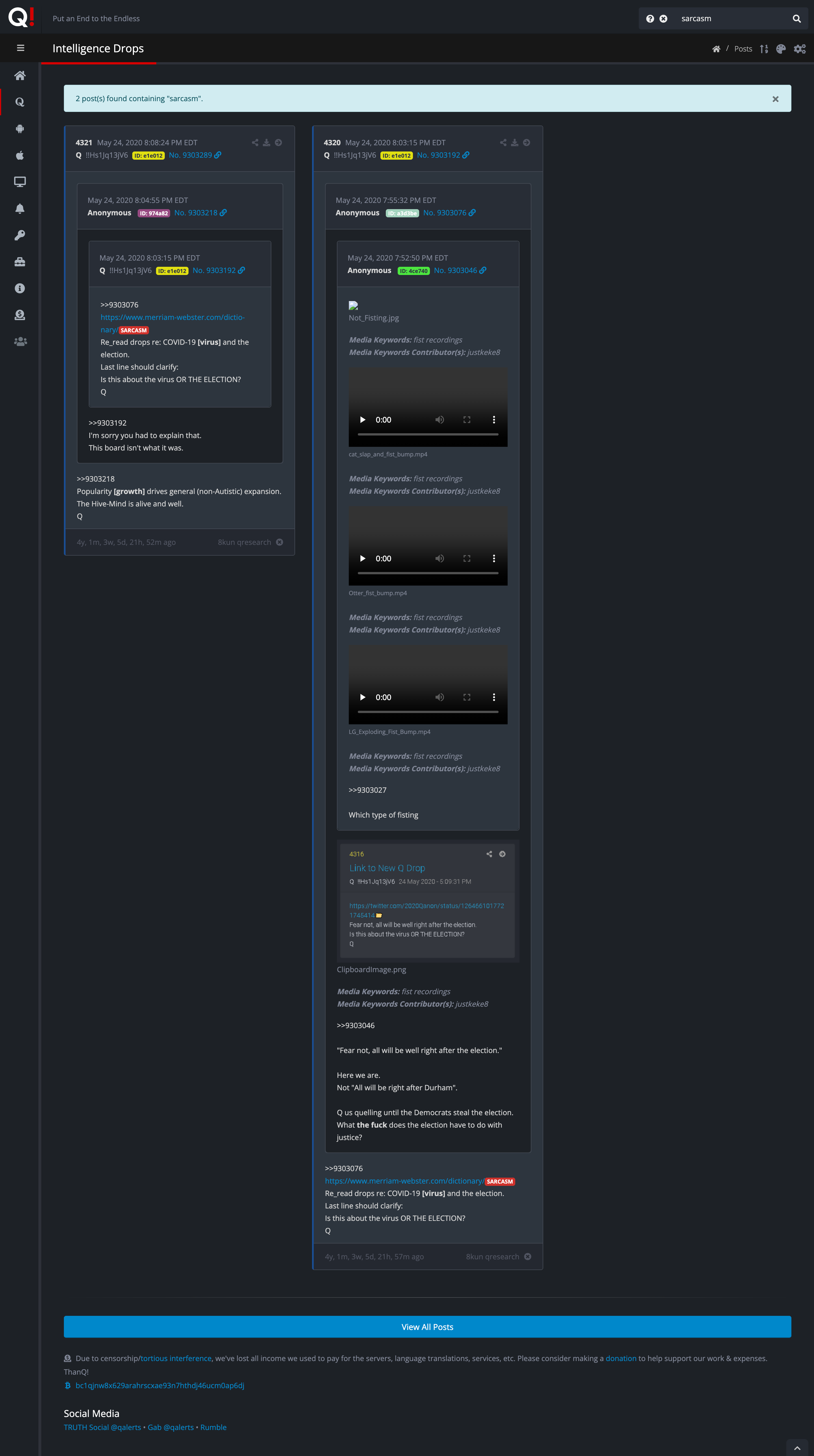Open post link No. 9303046

tap(460, 270)
